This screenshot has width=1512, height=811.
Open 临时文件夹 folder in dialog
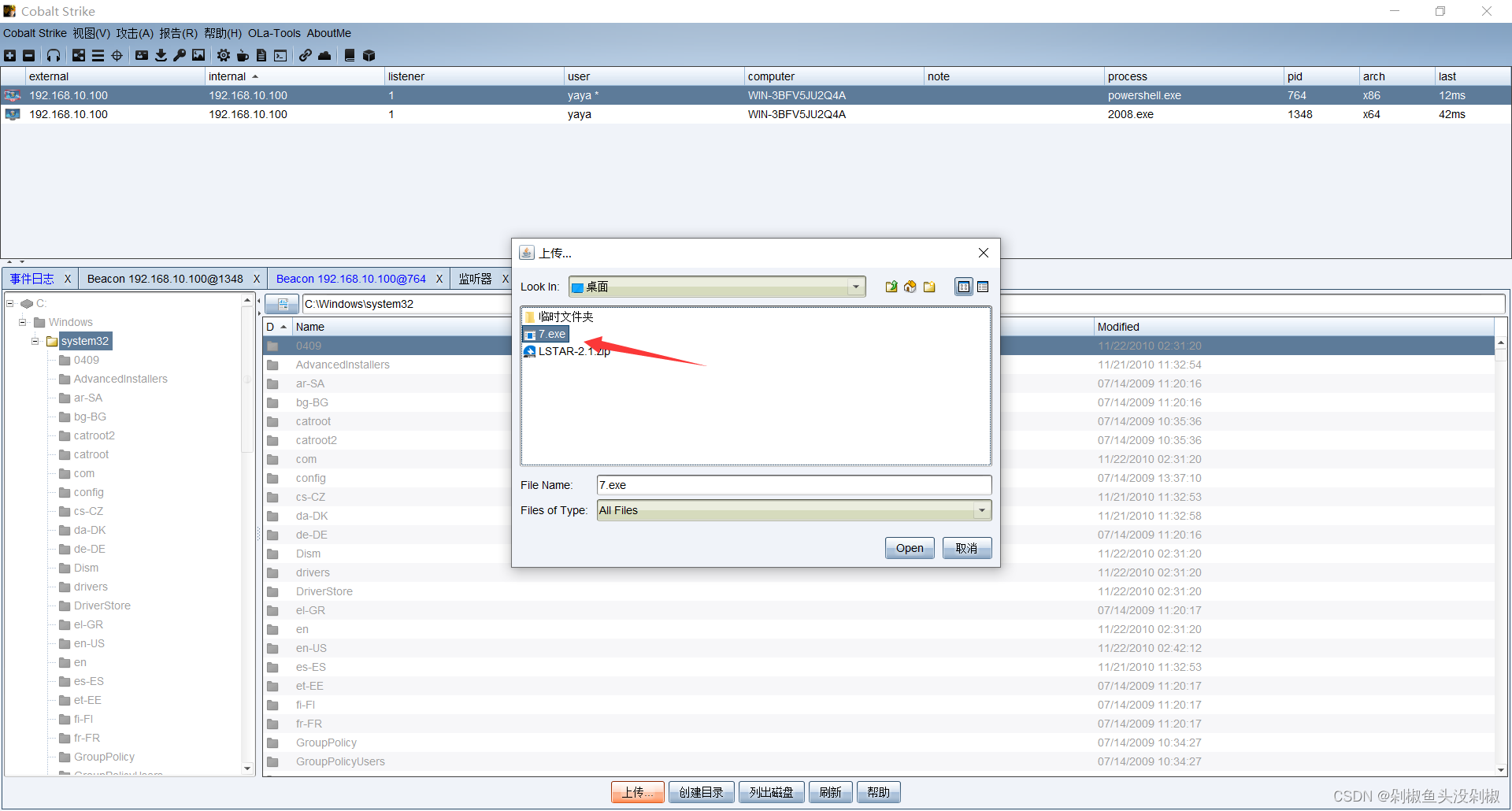pos(558,317)
